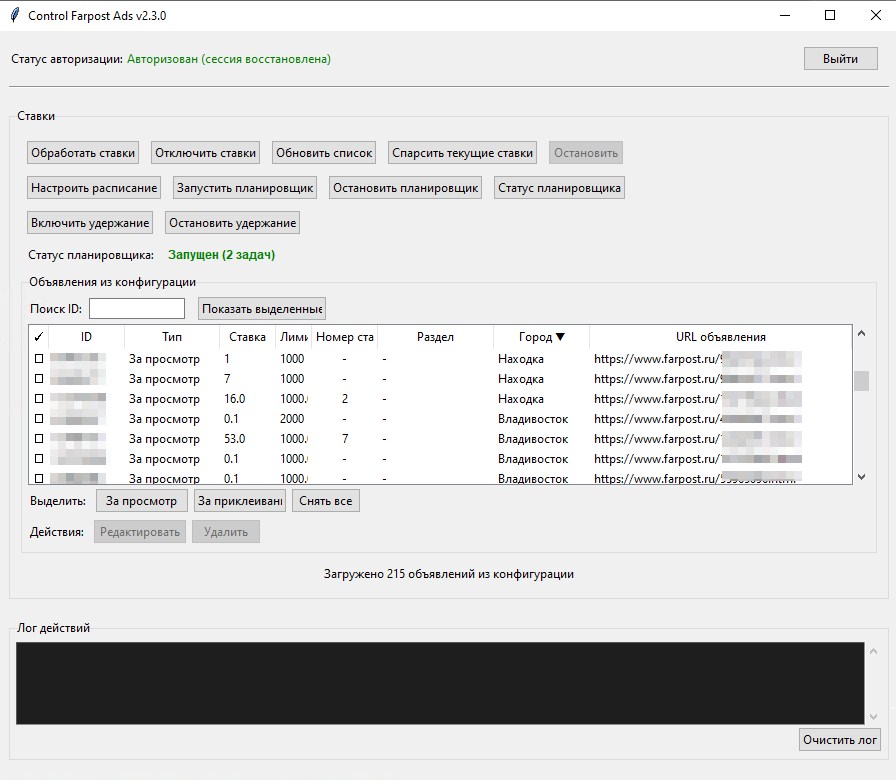Sort table by Город column header
The height and width of the screenshot is (780, 896).
[541, 337]
